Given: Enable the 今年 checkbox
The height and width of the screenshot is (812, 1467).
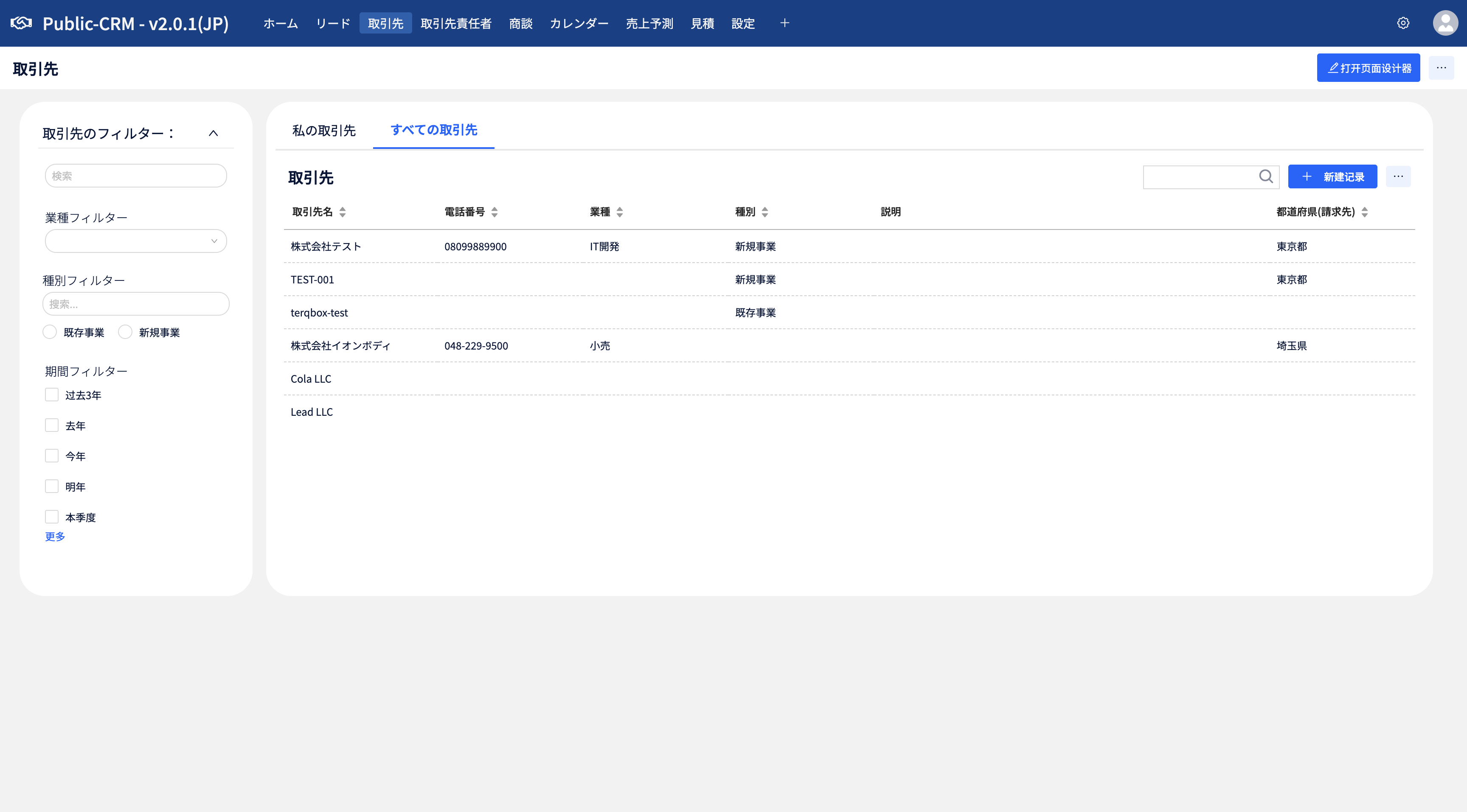Looking at the screenshot, I should pos(52,456).
